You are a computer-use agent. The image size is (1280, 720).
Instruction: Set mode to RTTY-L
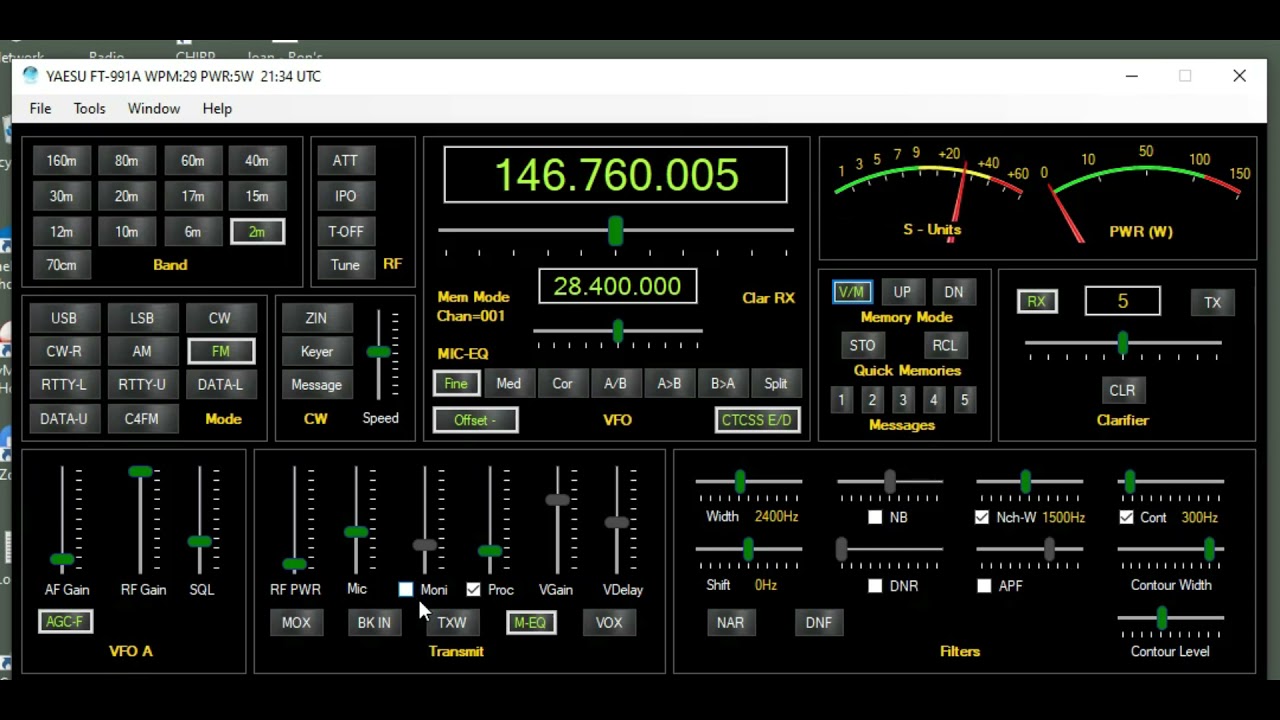pos(64,384)
